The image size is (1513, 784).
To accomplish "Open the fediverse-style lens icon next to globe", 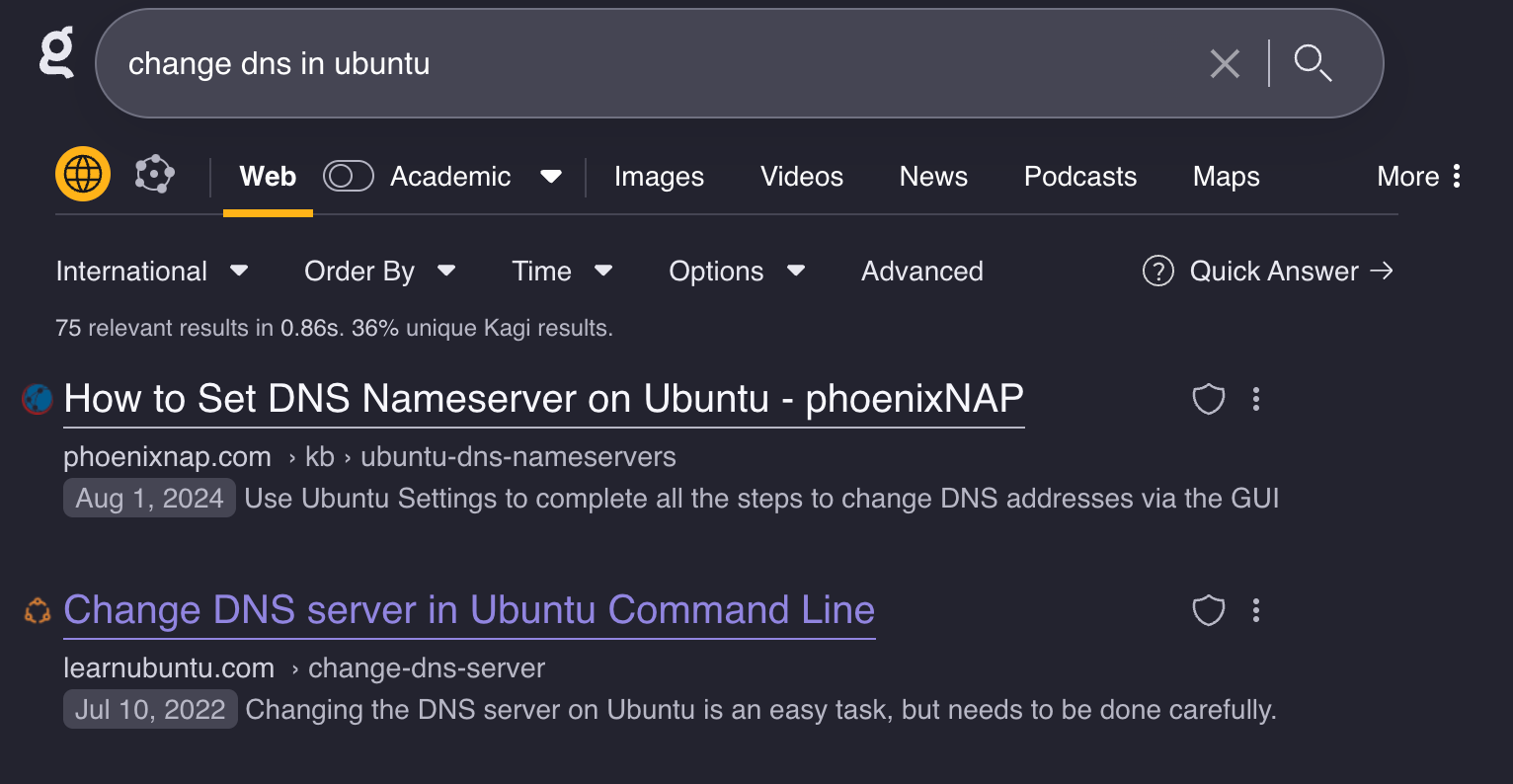I will point(155,175).
